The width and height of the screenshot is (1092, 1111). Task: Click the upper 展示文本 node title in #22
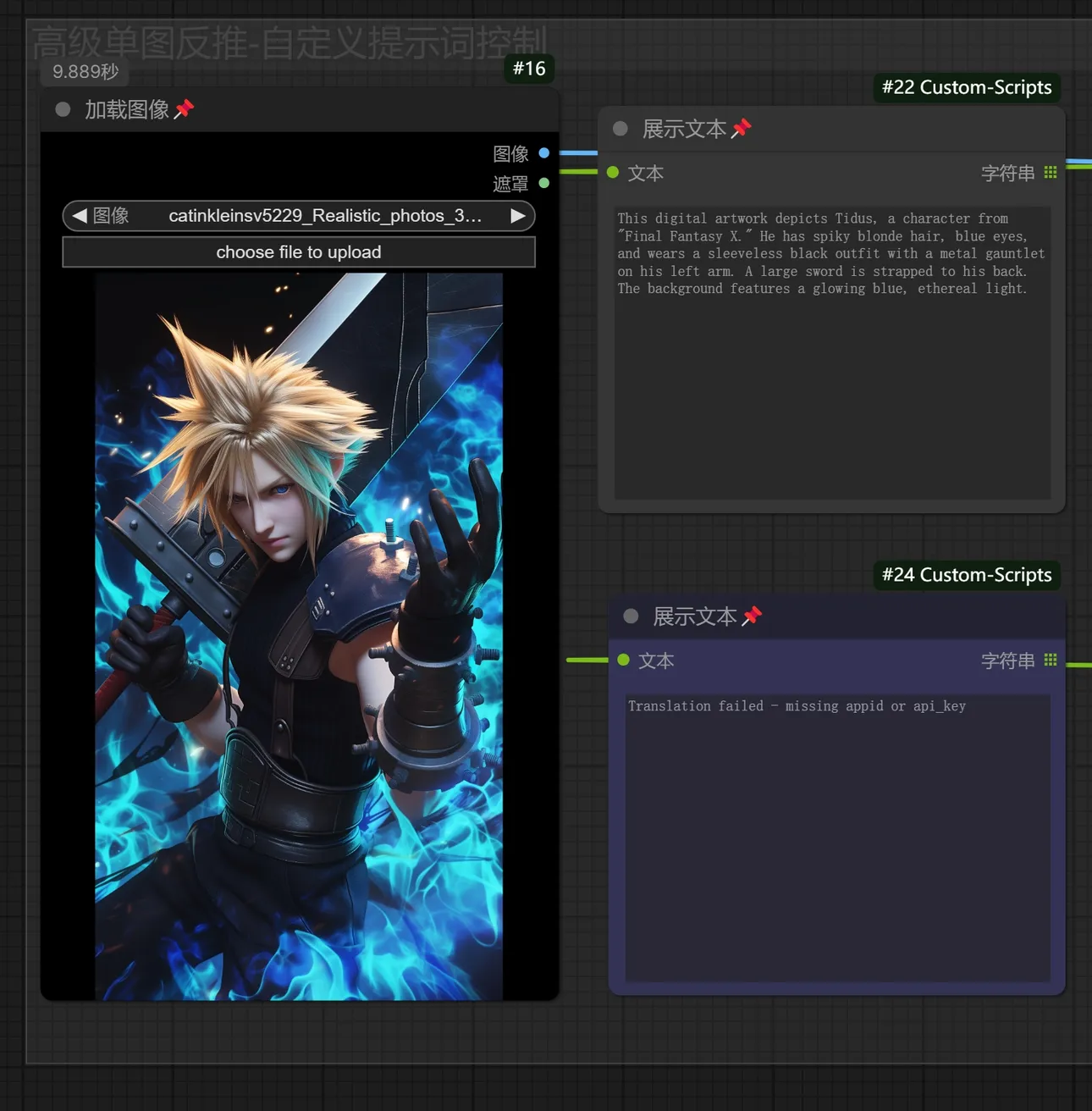click(684, 129)
